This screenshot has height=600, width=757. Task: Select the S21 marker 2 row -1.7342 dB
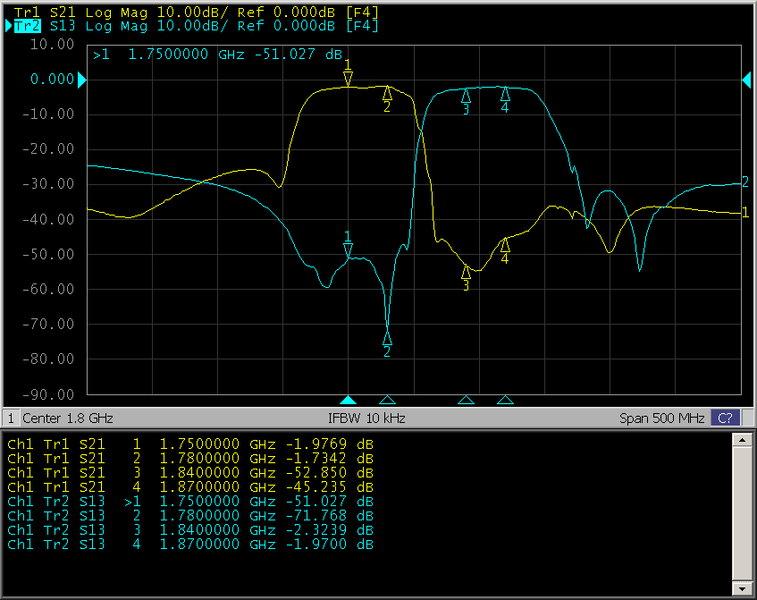click(191, 458)
